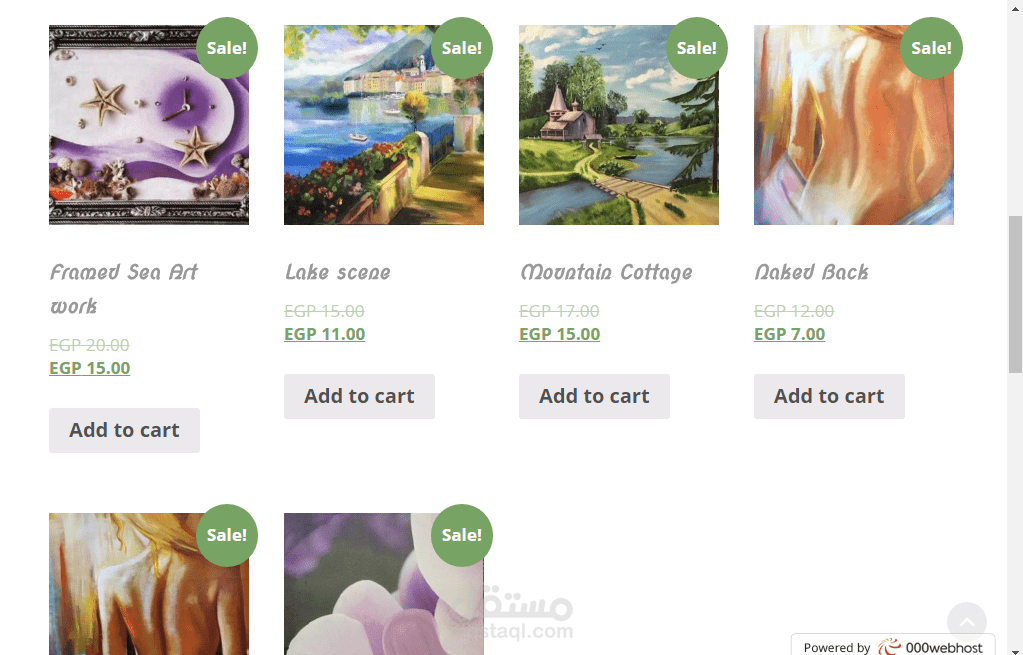Viewport: 1023px width, 655px height.
Task: Open the Framed Sea Art work title link
Action: coord(123,288)
